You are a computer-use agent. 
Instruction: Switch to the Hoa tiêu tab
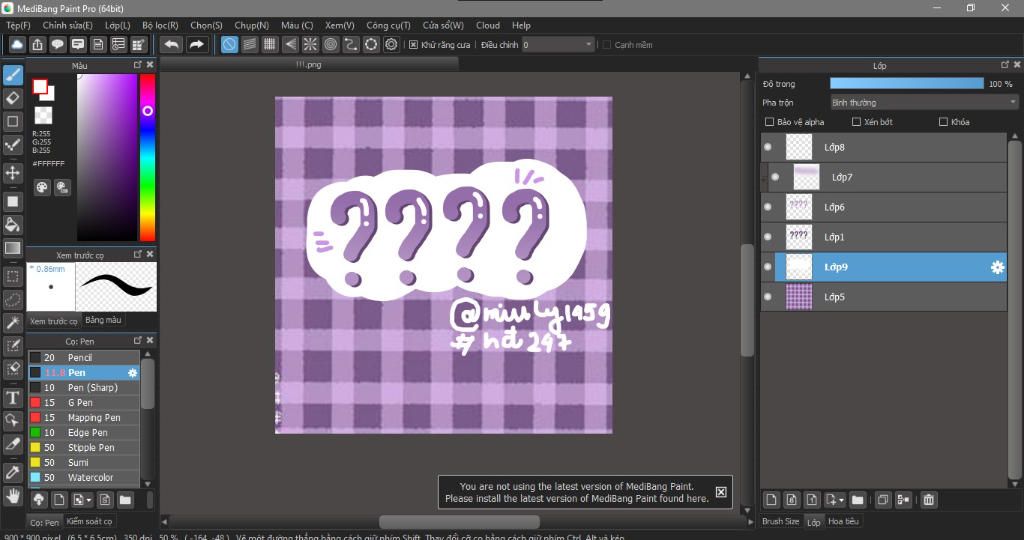(843, 522)
